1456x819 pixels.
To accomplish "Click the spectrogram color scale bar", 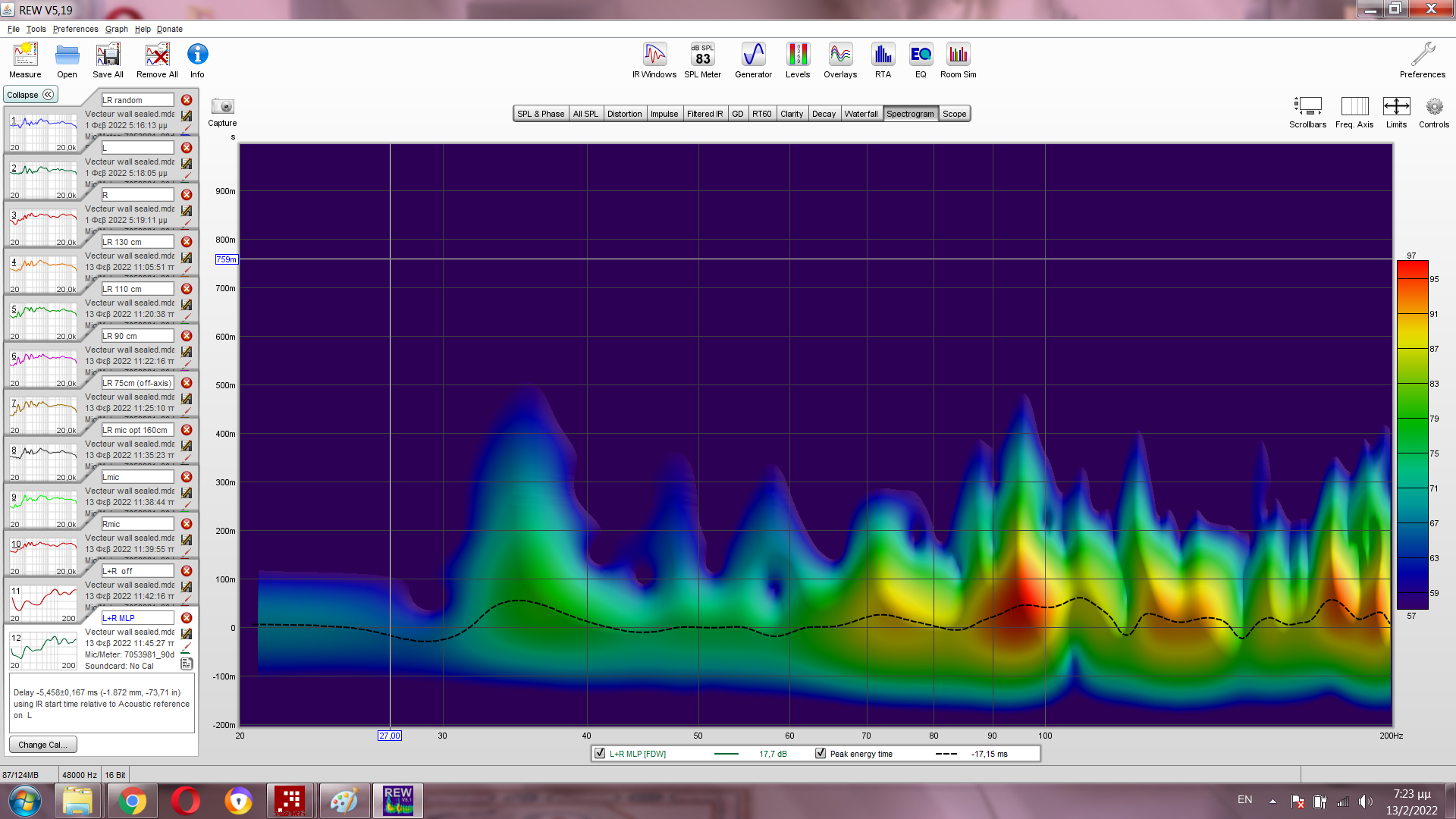I will click(x=1412, y=436).
